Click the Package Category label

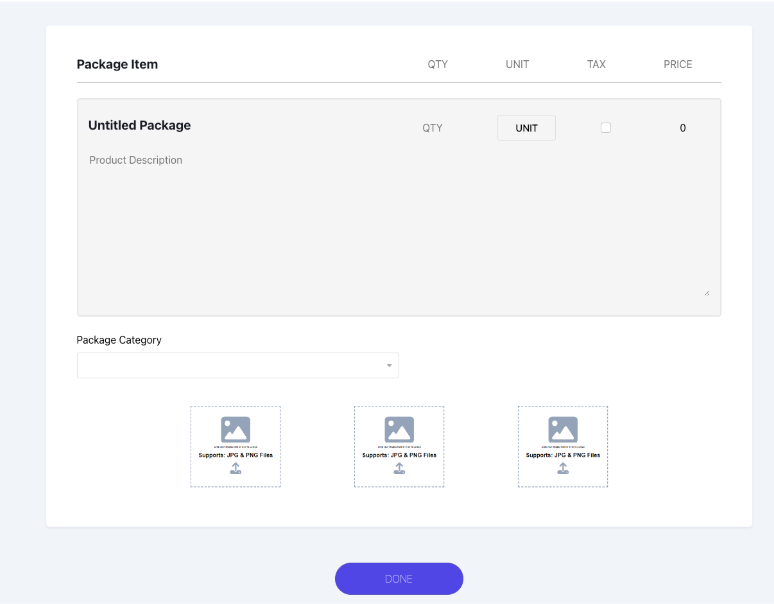[119, 340]
